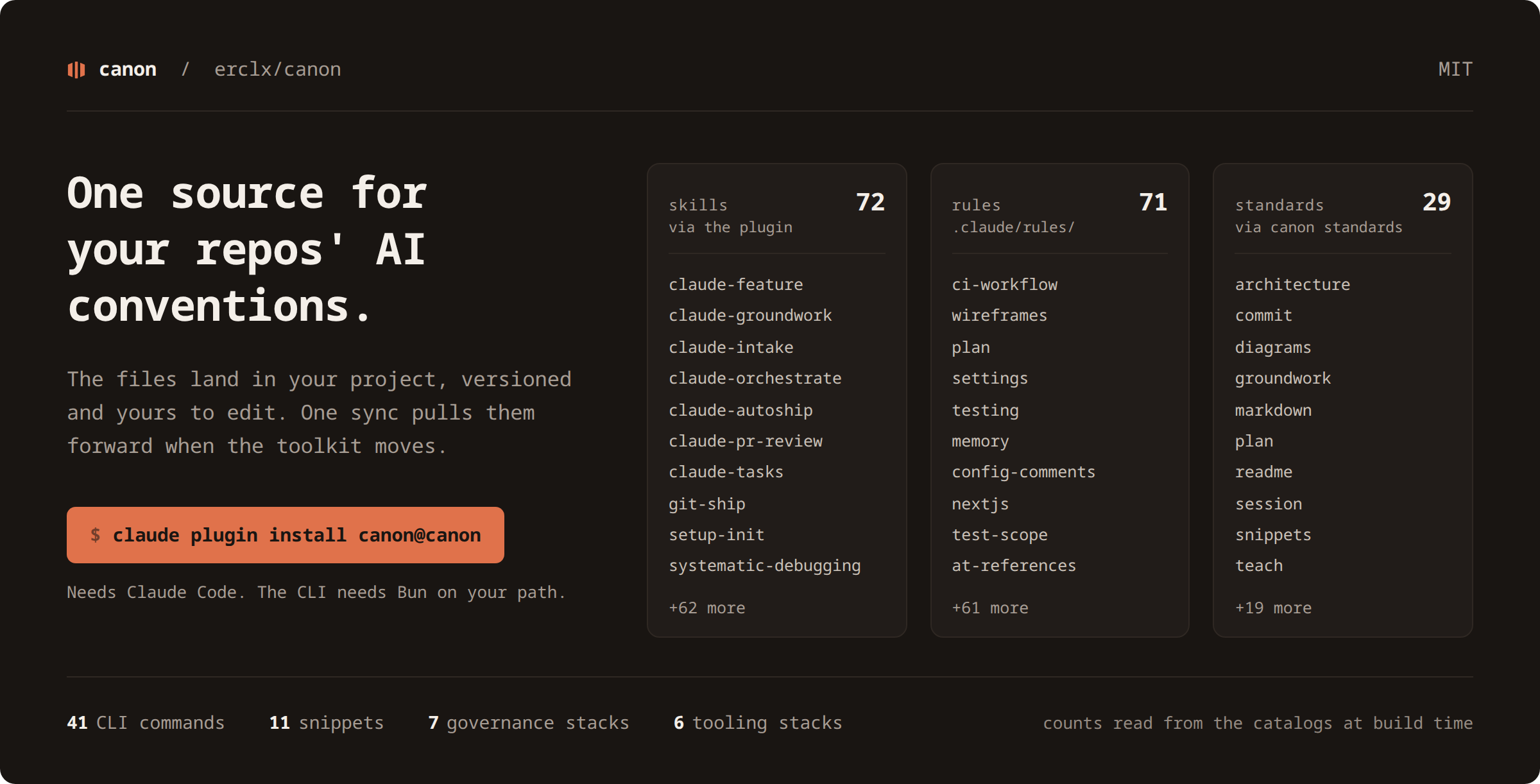Click the skills card heading
The width and height of the screenshot is (1540, 784).
pos(698,205)
